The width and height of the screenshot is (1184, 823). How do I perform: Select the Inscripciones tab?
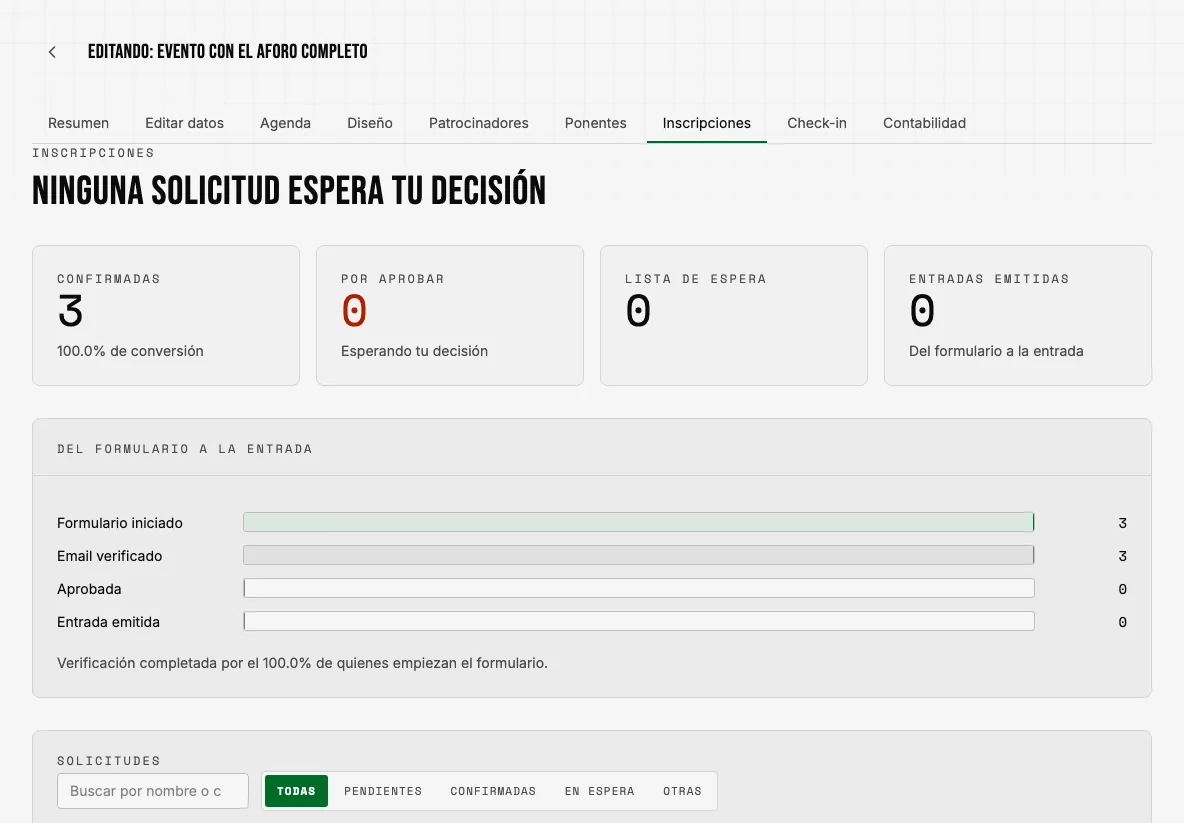point(707,123)
